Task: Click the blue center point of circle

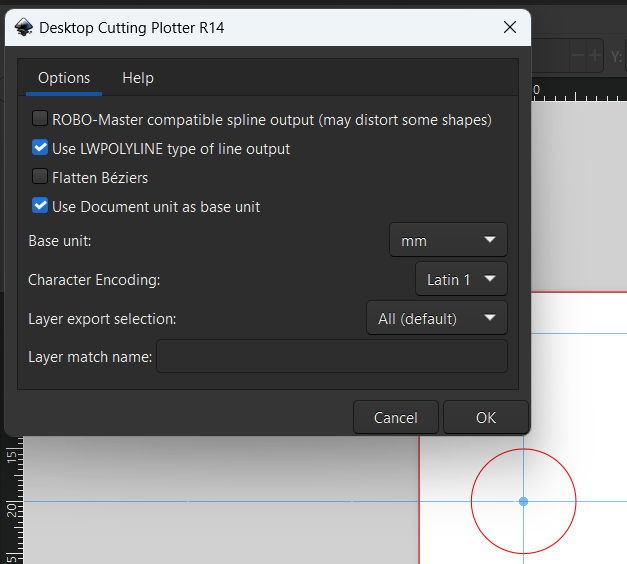Action: (523, 501)
